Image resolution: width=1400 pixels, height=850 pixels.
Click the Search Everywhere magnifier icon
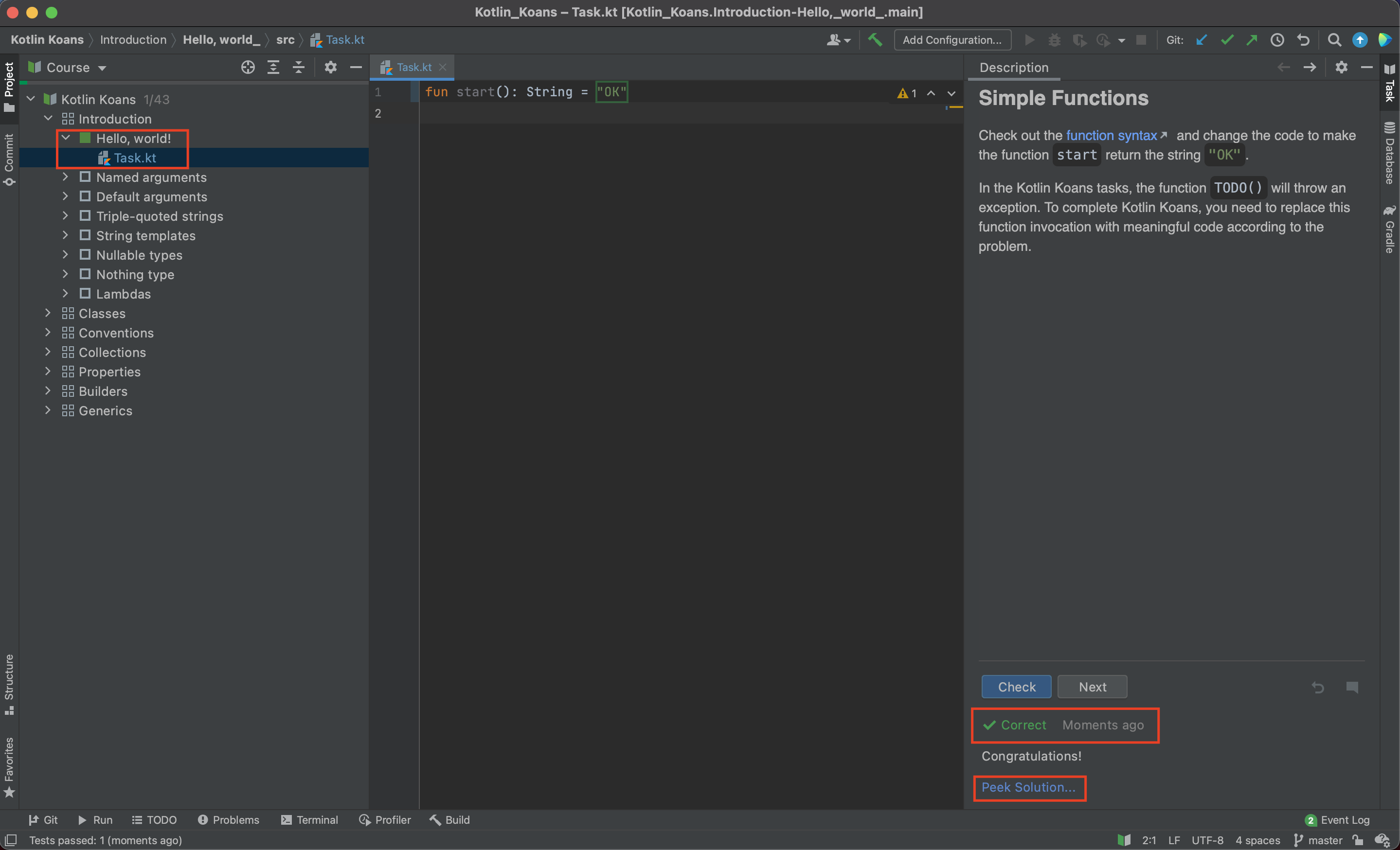tap(1334, 40)
